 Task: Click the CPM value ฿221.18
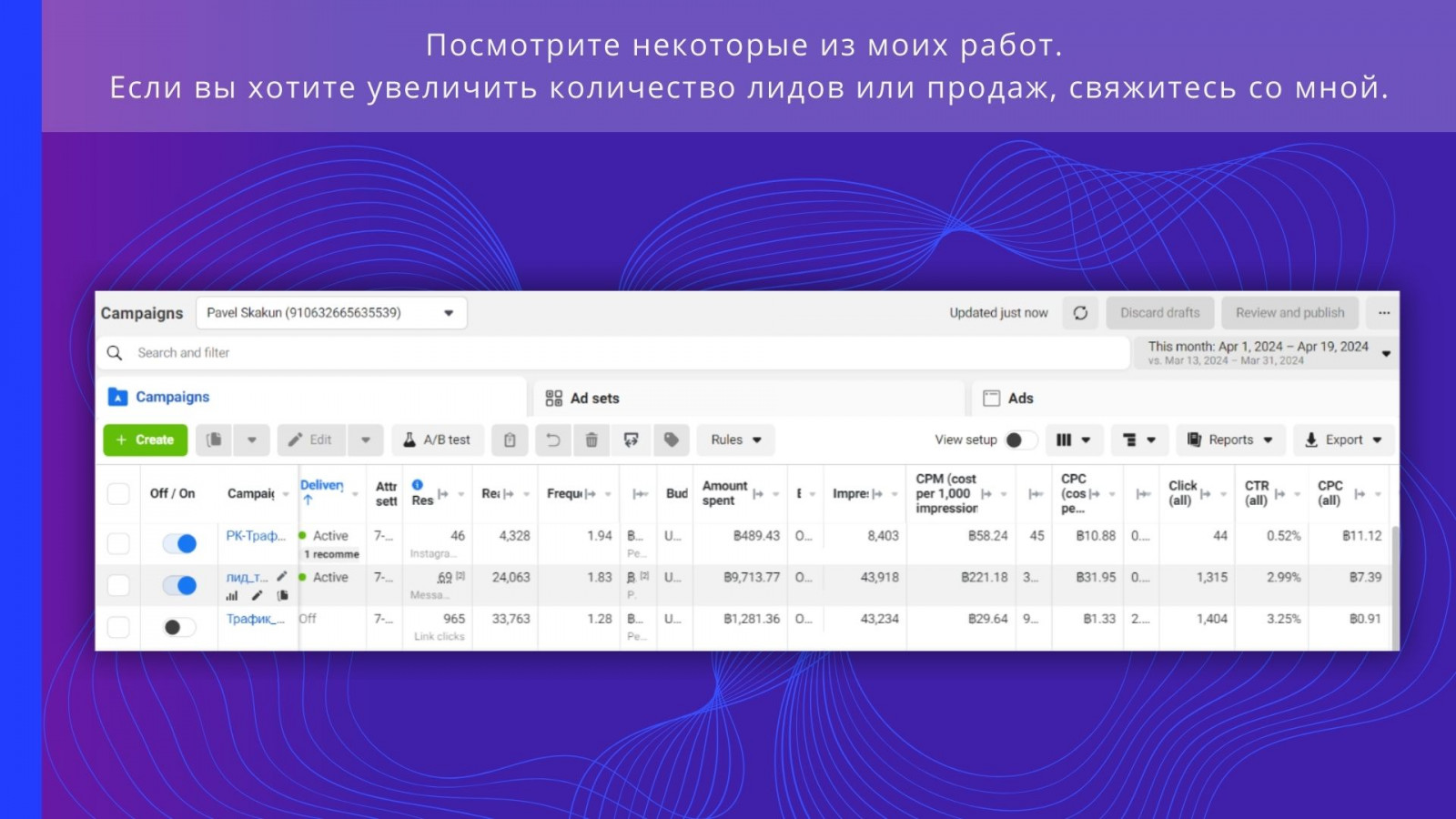pyautogui.click(x=985, y=577)
